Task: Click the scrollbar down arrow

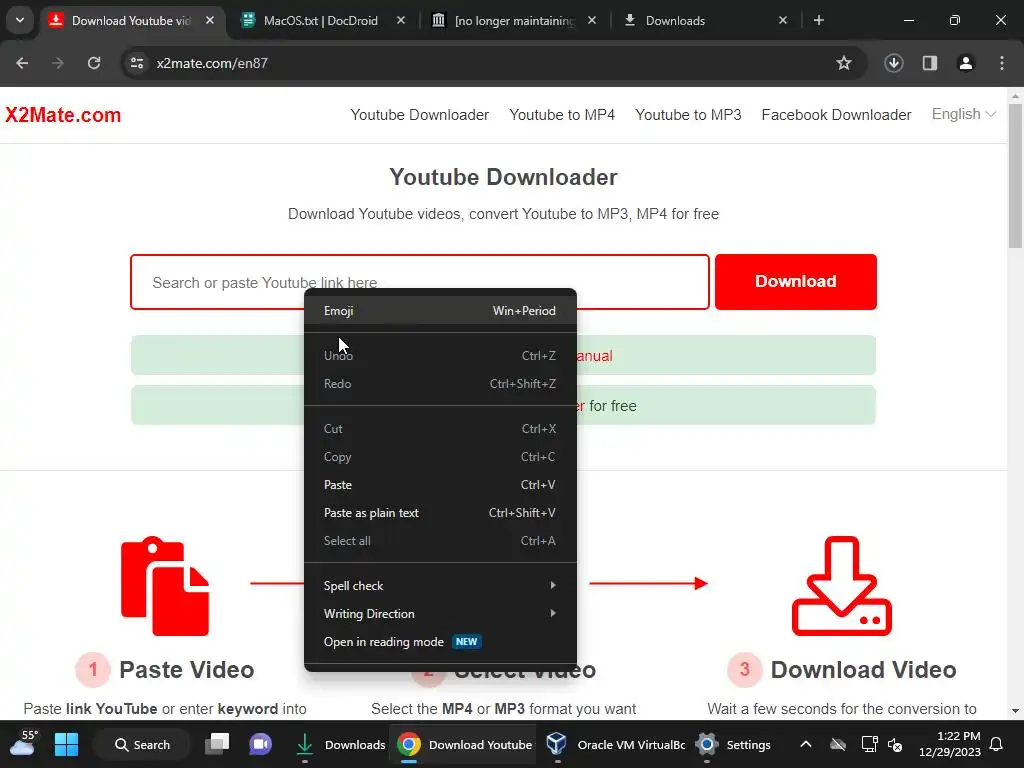Action: coord(1015,711)
